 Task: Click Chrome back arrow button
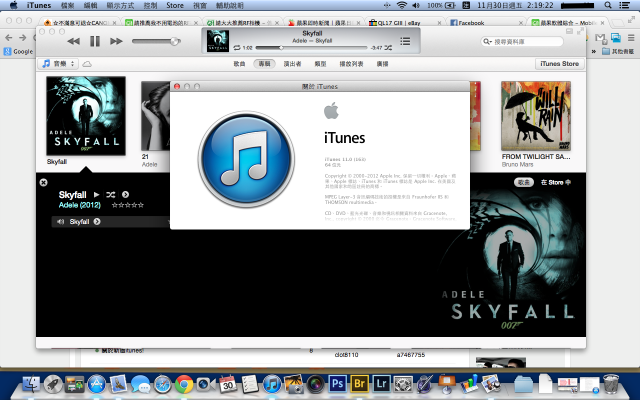[9, 38]
